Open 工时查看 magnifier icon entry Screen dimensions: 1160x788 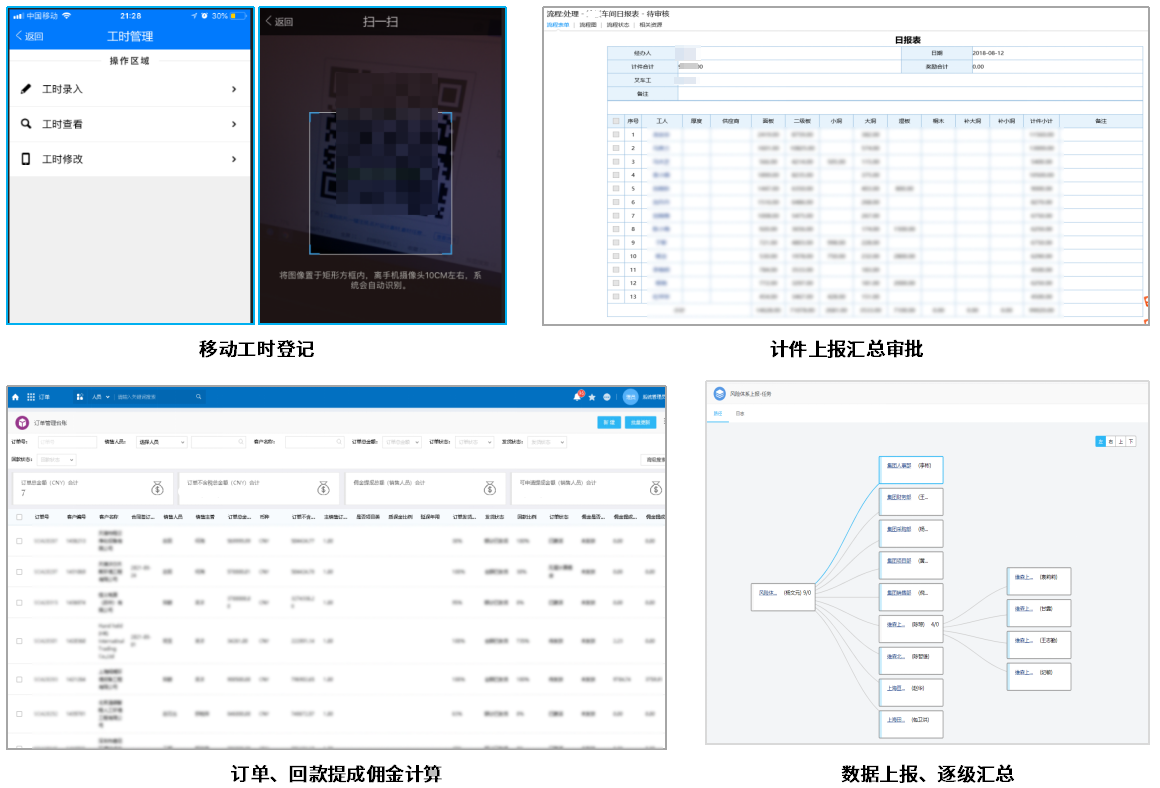(x=26, y=124)
